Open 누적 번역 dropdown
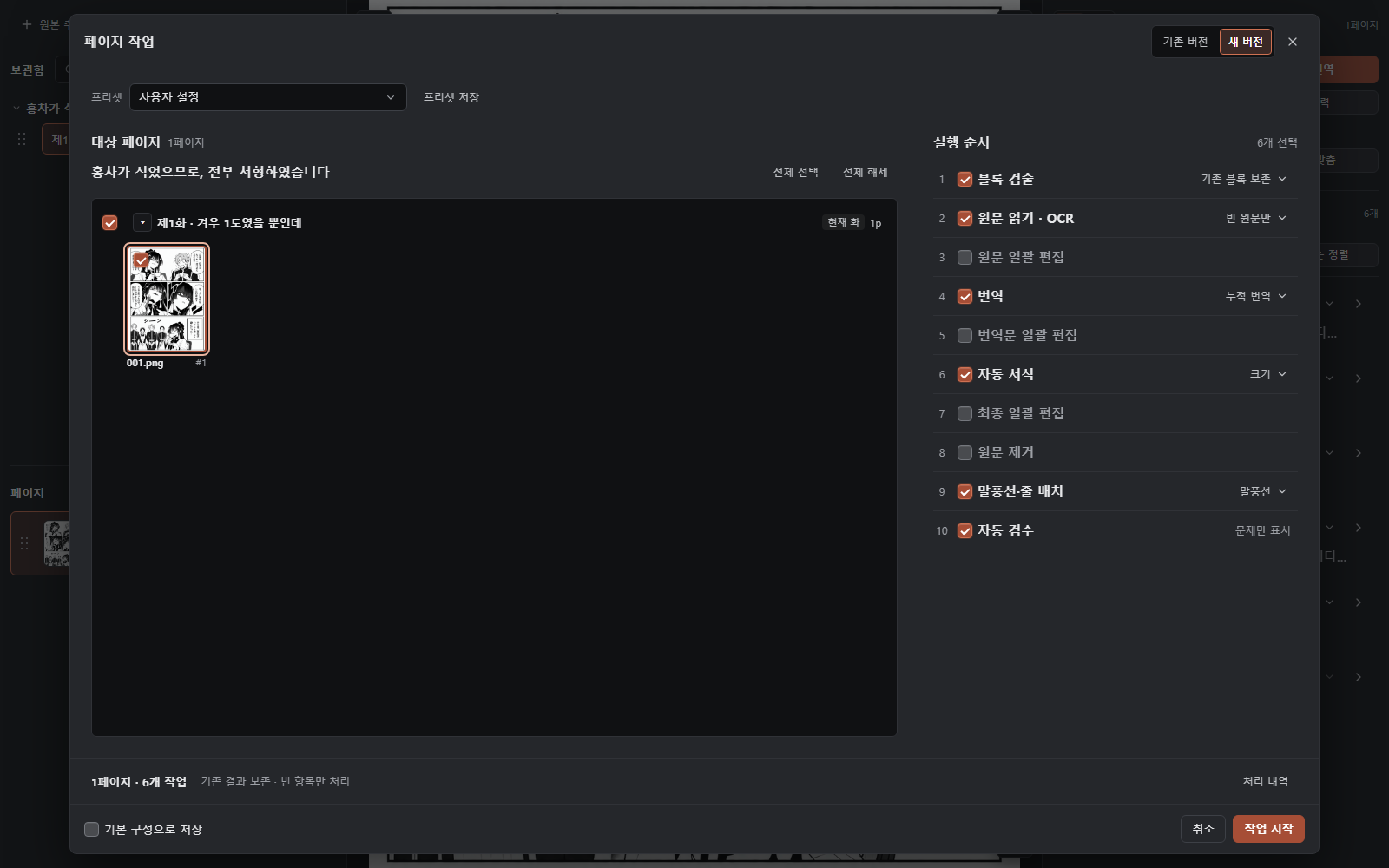 1255,296
